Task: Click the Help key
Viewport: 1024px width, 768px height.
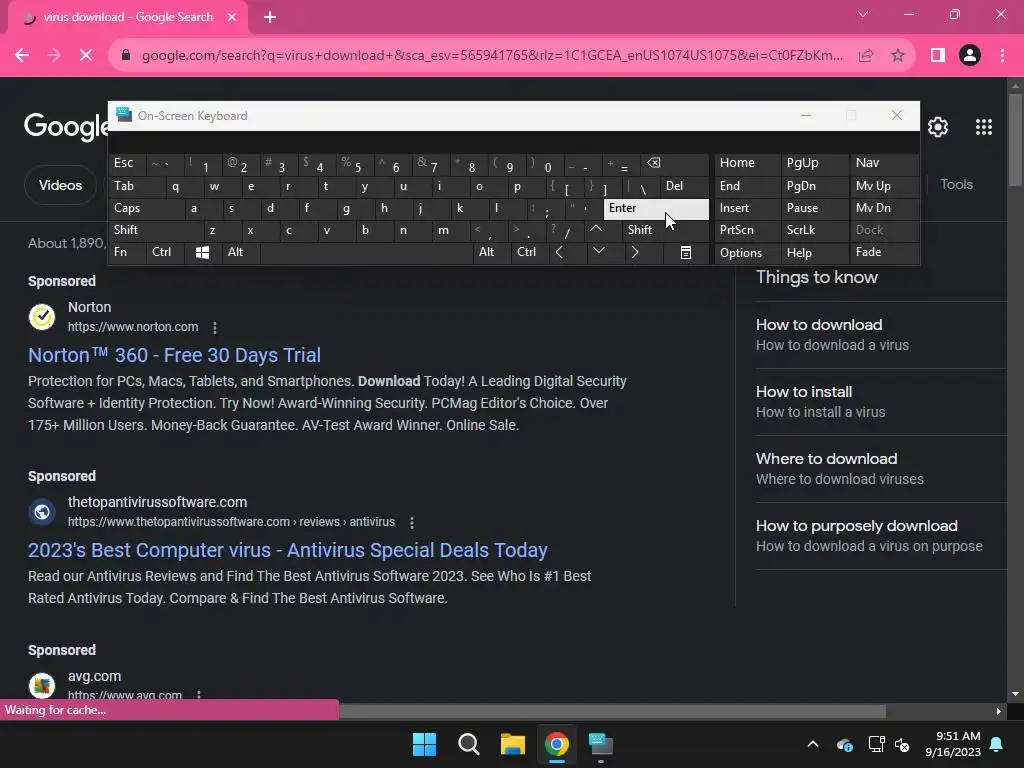Action: (814, 253)
